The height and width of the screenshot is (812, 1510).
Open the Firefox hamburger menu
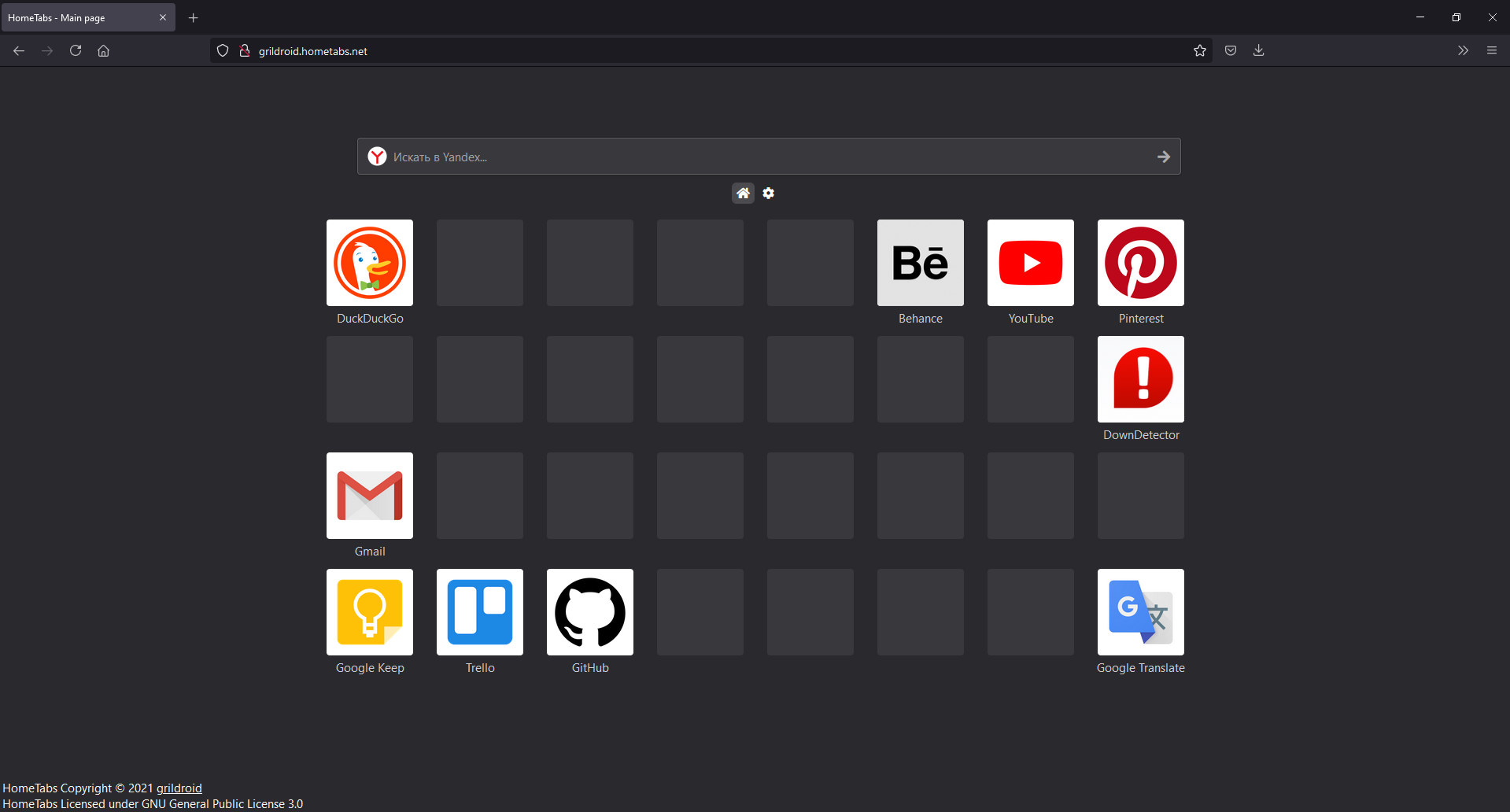1492,50
